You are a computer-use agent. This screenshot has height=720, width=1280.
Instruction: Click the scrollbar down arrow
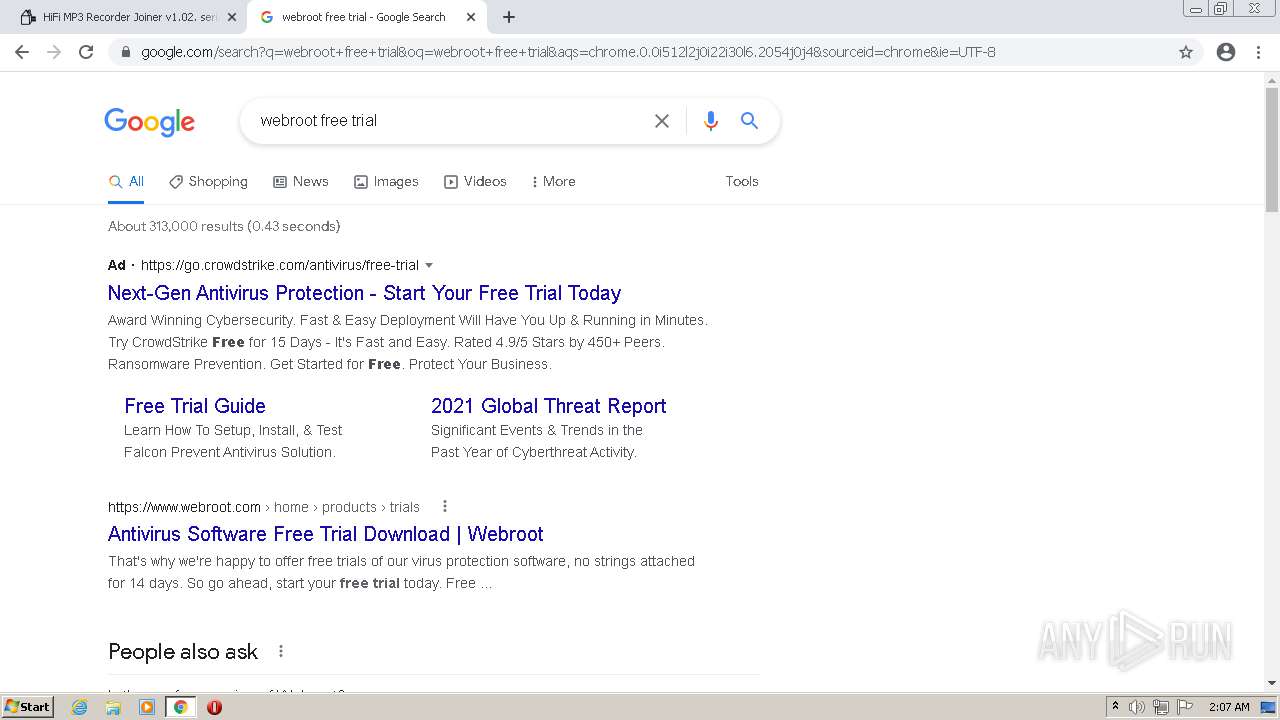pos(1272,683)
